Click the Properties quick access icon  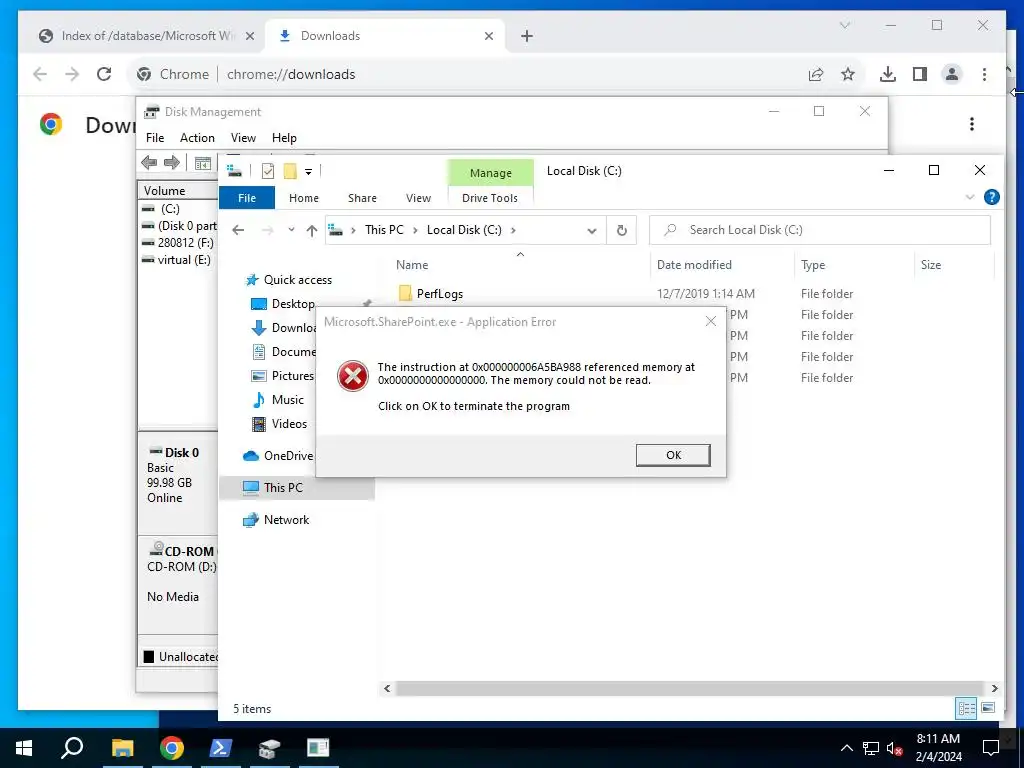click(x=268, y=171)
